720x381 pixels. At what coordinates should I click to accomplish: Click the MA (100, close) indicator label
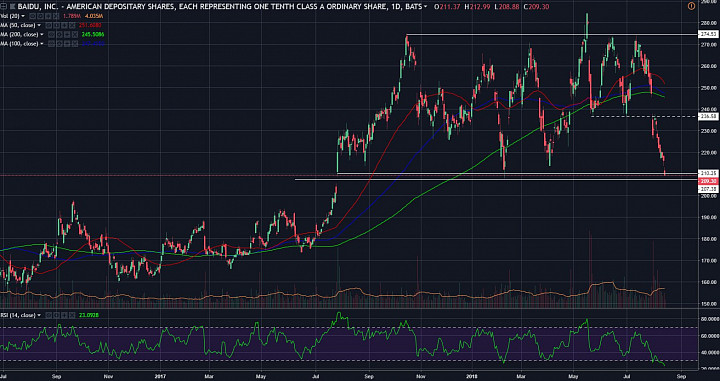[19, 44]
